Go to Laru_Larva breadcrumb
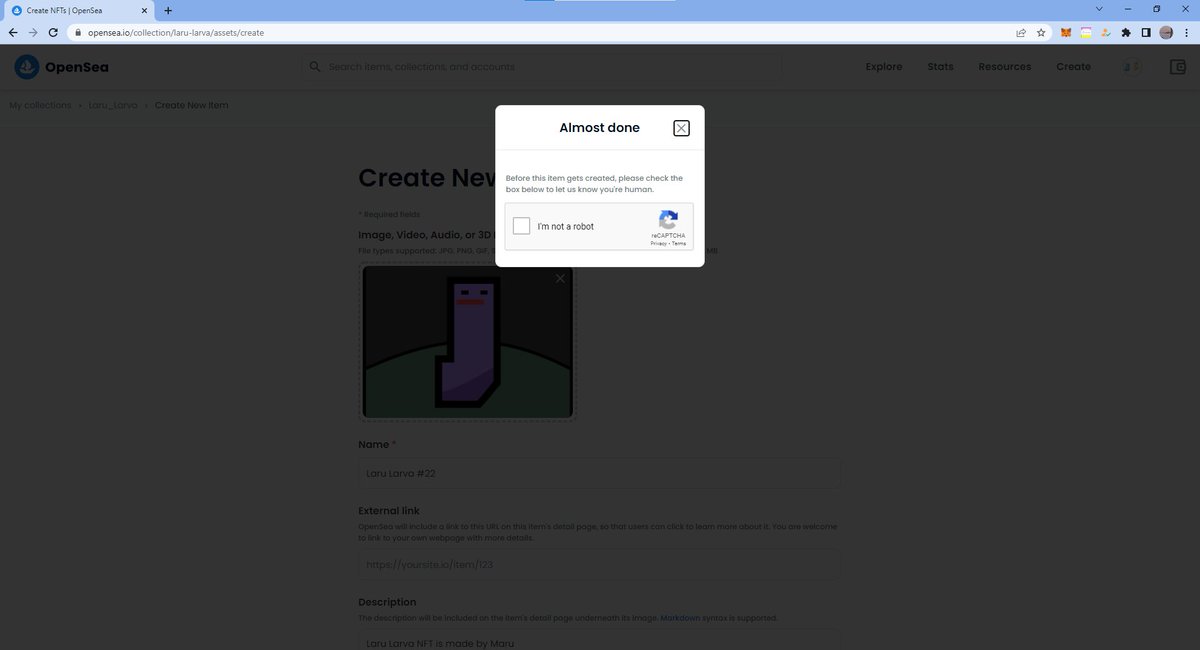Viewport: 1200px width, 650px height. click(x=113, y=105)
